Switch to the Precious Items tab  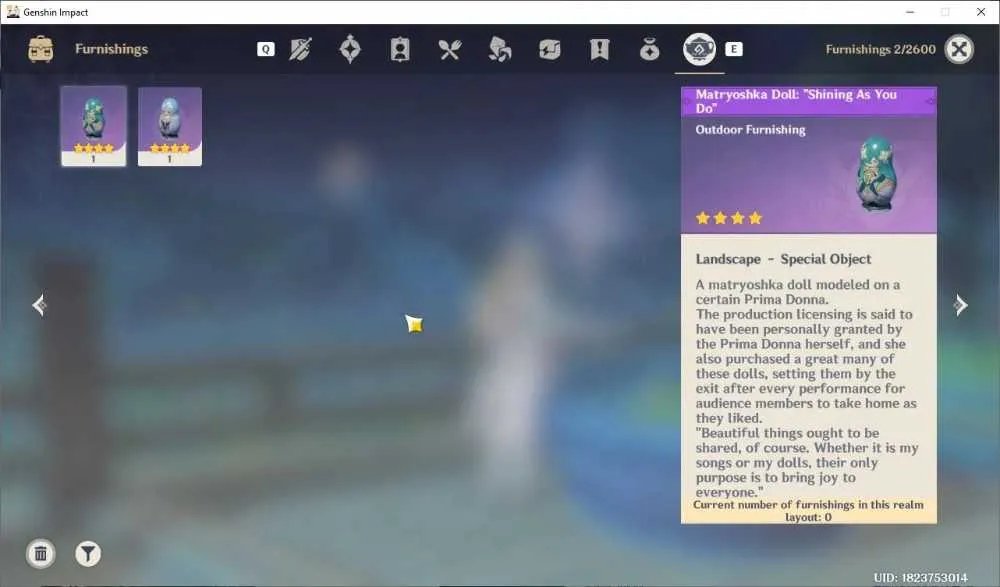649,49
